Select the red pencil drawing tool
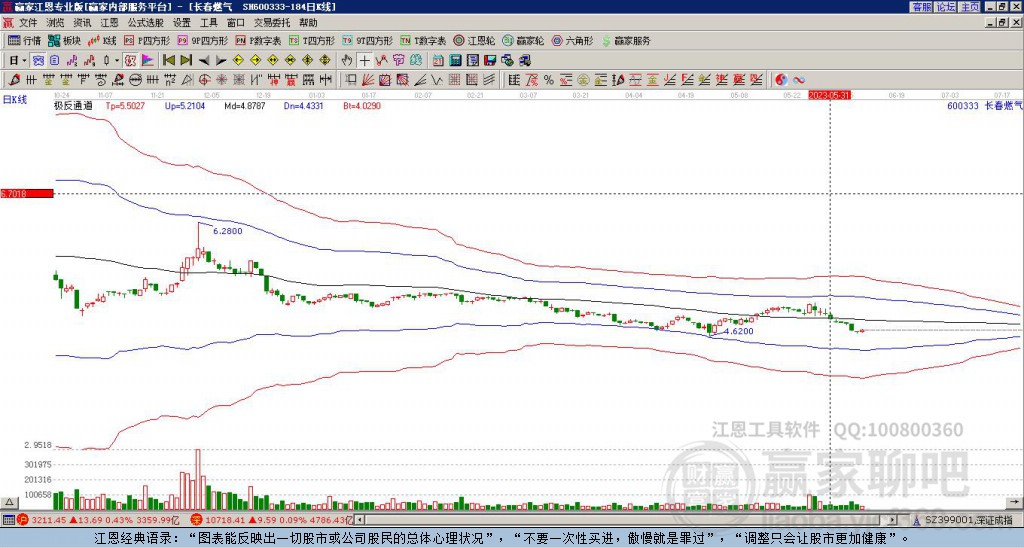Screen dimensions: 1024x548 point(15,80)
